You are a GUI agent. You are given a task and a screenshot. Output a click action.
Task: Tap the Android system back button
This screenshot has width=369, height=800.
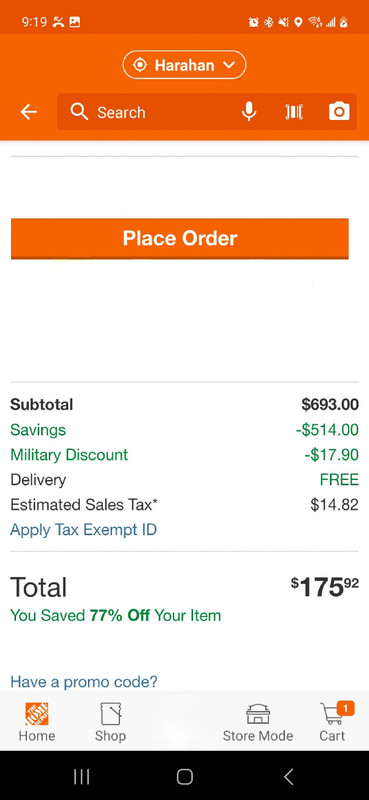click(x=288, y=777)
